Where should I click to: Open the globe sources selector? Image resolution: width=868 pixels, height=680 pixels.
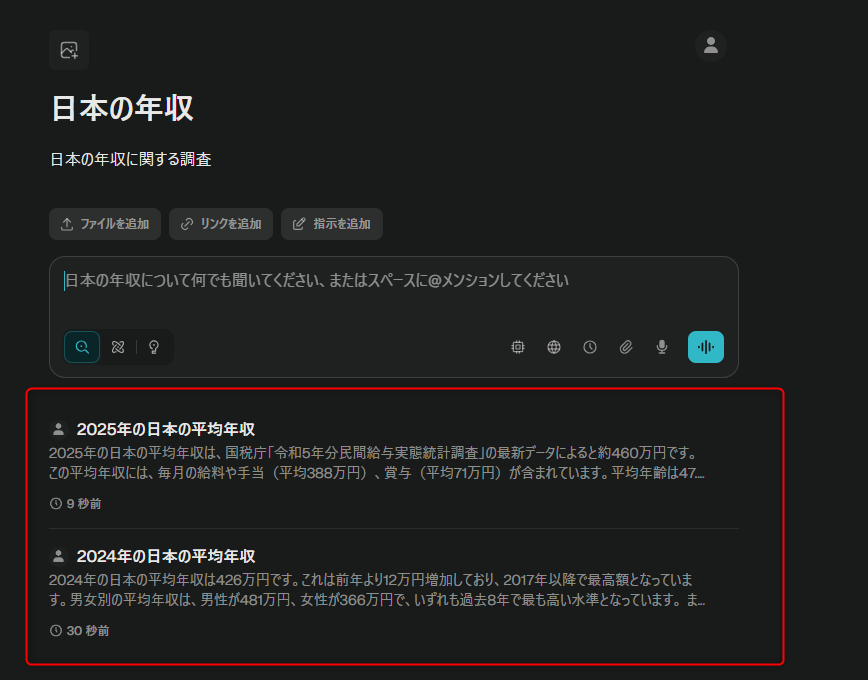point(554,347)
